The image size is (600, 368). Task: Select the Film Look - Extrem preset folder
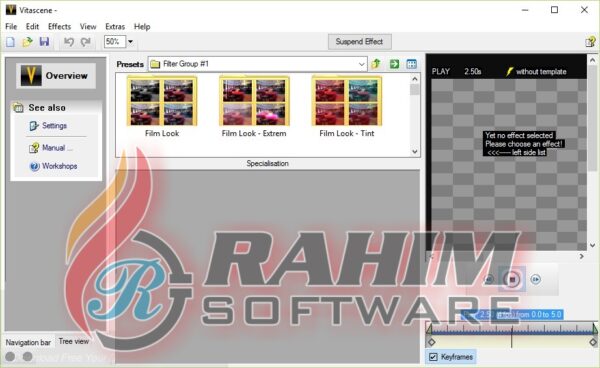(x=254, y=106)
